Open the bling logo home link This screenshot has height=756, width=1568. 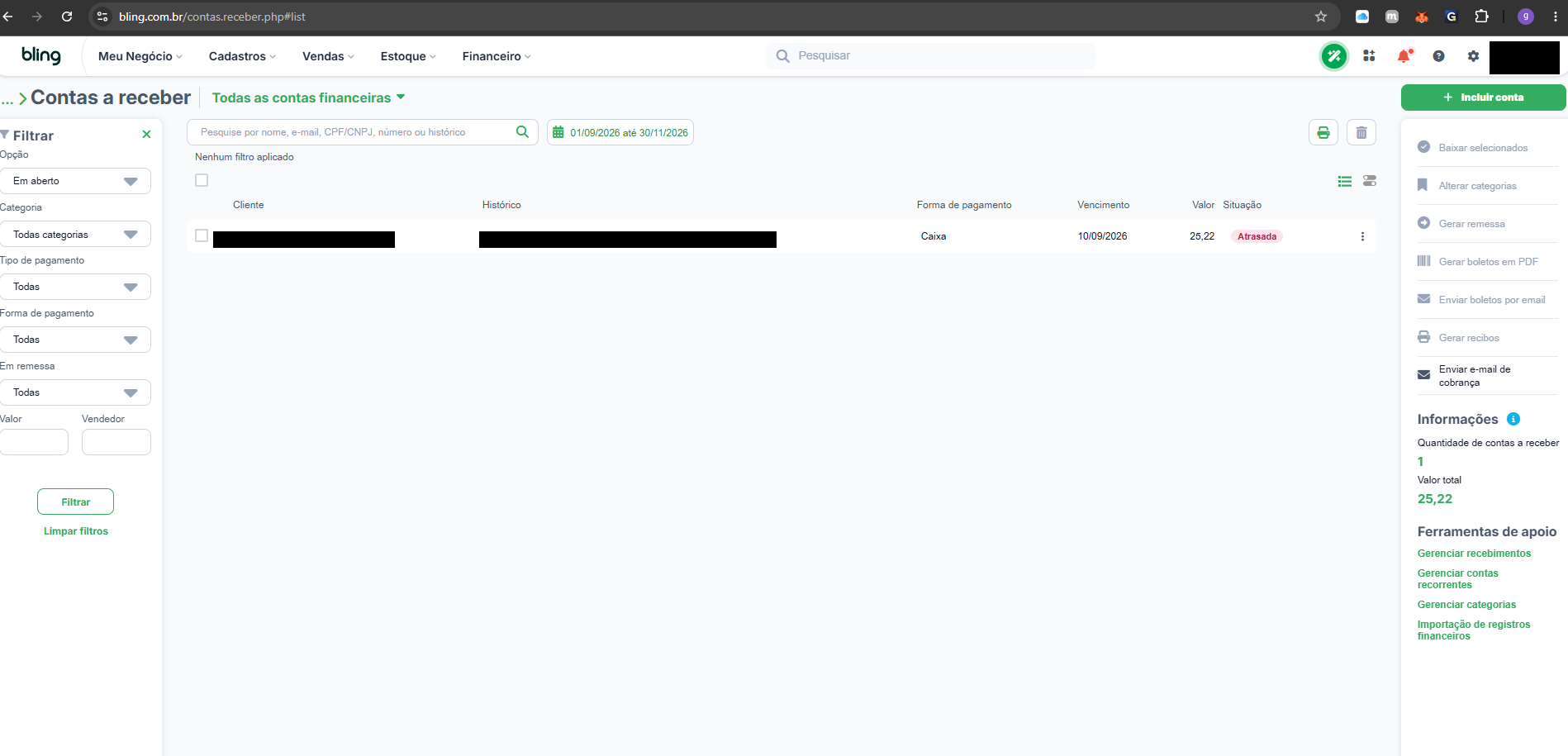click(41, 55)
